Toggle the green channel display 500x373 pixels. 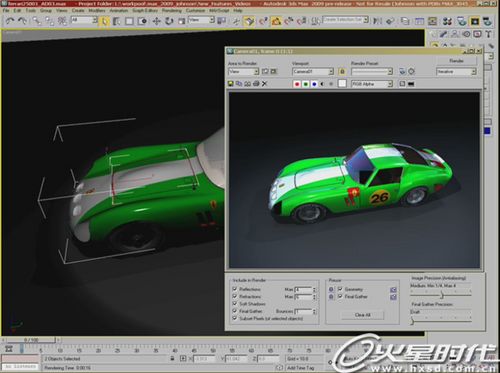point(306,84)
